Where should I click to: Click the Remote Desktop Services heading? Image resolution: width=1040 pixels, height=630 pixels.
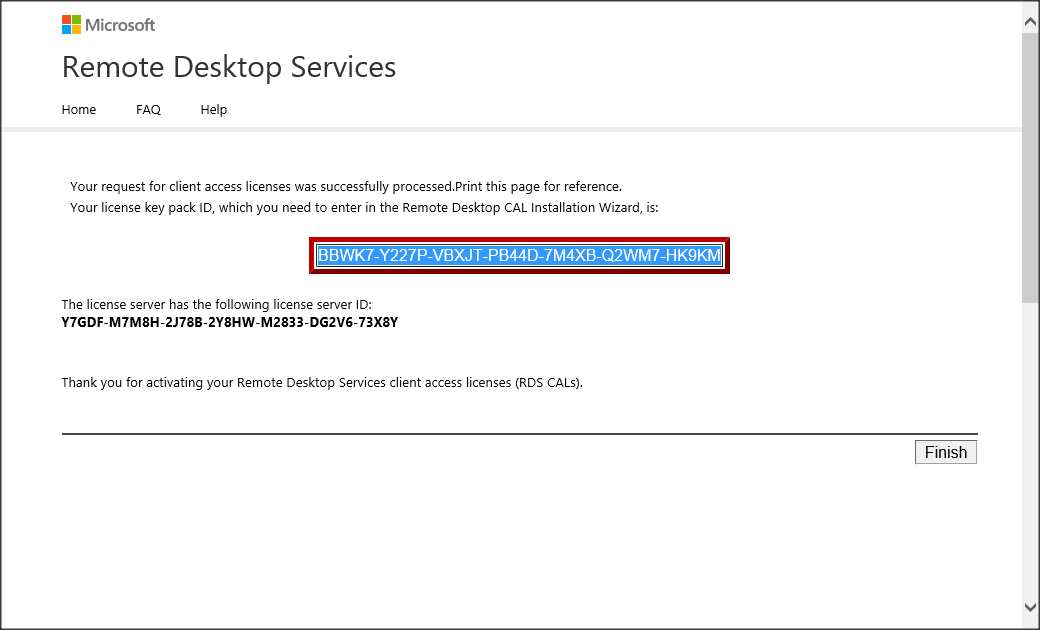229,67
